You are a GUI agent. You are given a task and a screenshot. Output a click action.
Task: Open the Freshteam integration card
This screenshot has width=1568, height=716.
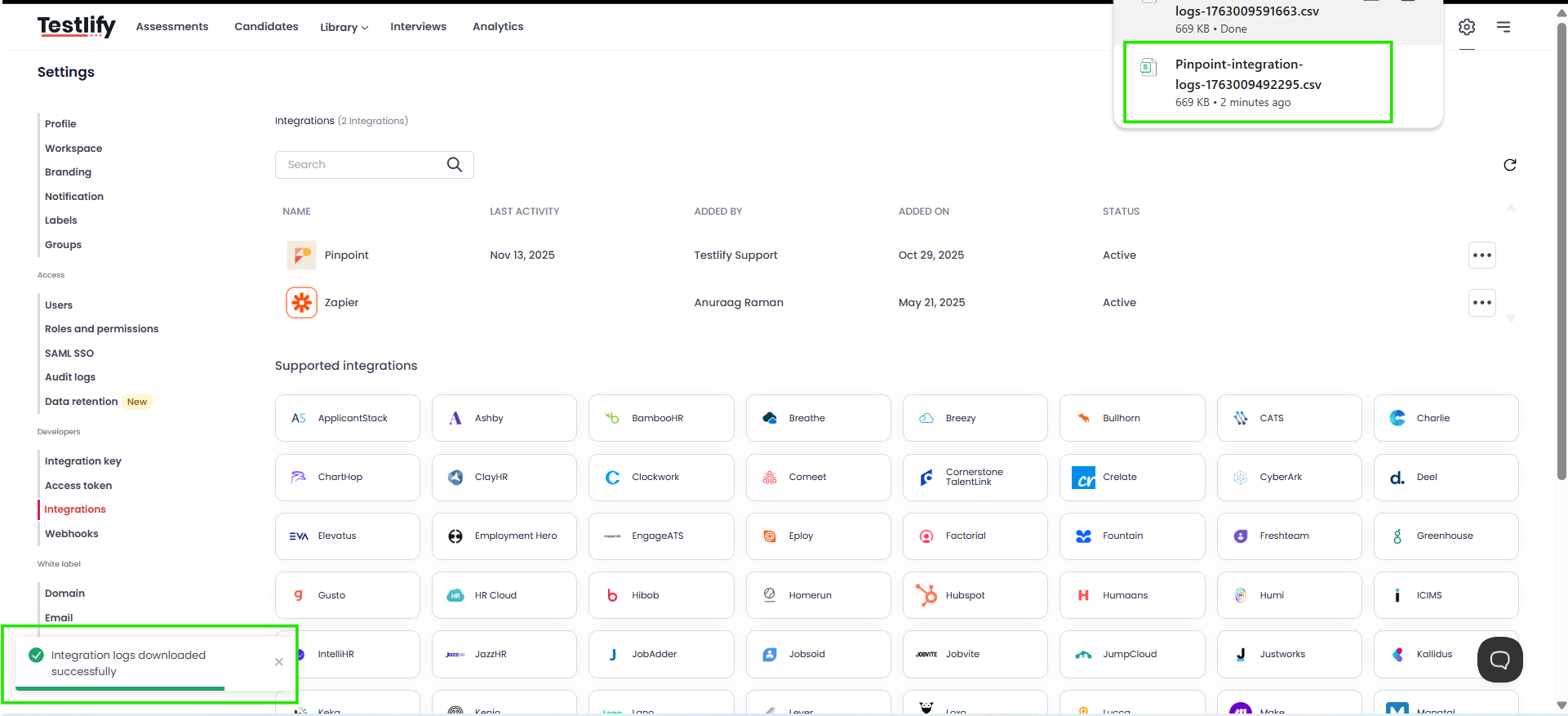pyautogui.click(x=1290, y=536)
